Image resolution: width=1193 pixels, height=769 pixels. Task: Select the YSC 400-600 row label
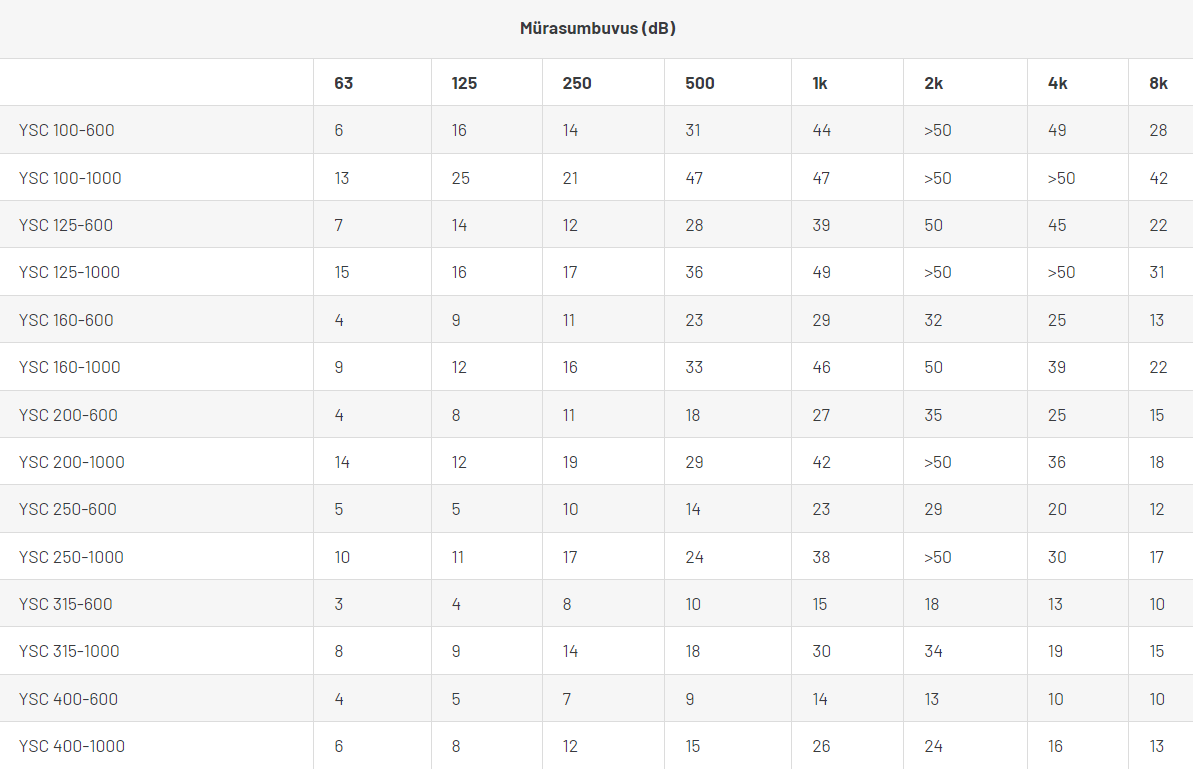68,699
